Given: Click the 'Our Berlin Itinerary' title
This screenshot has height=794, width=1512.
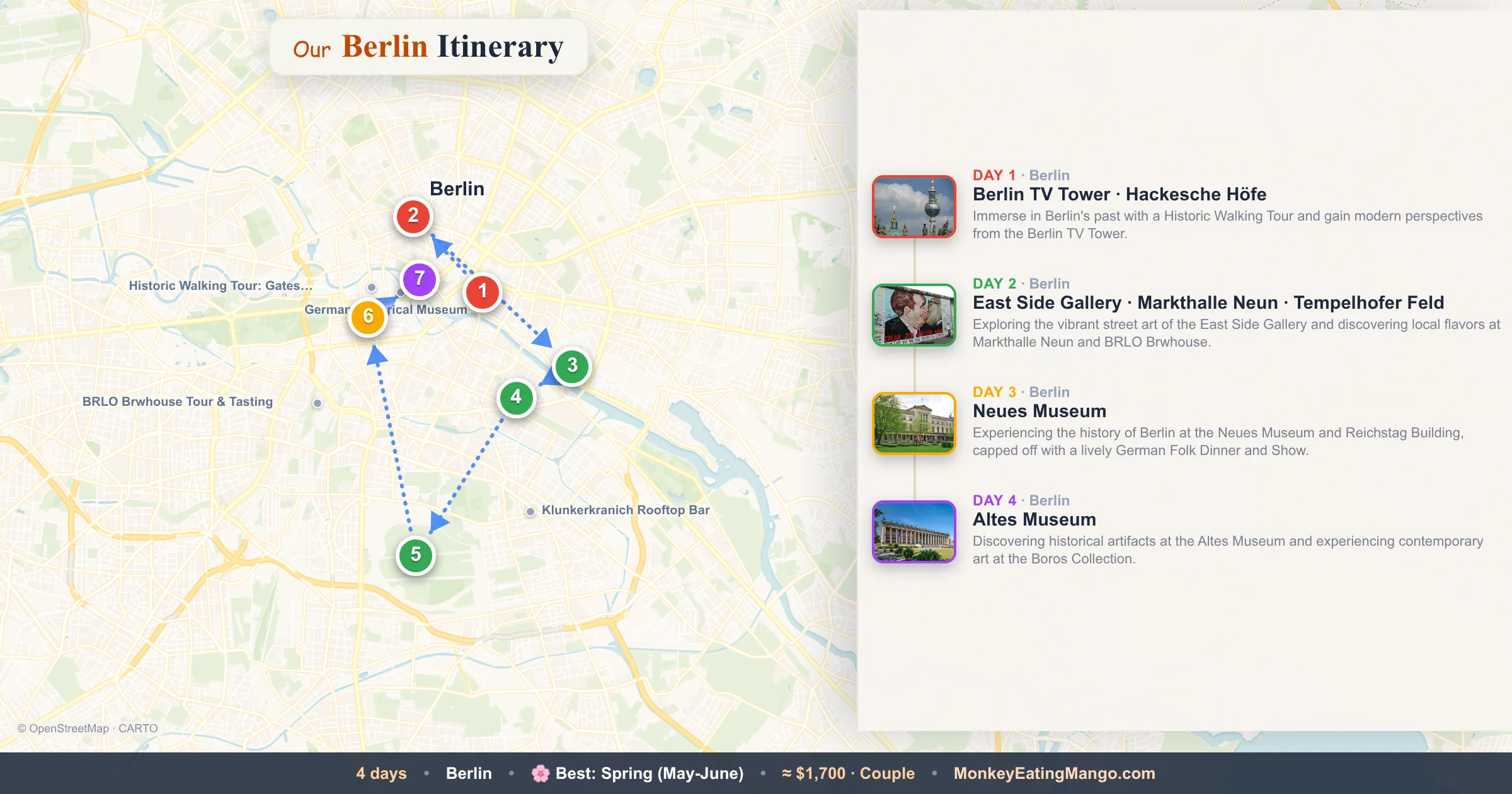Looking at the screenshot, I should [428, 47].
